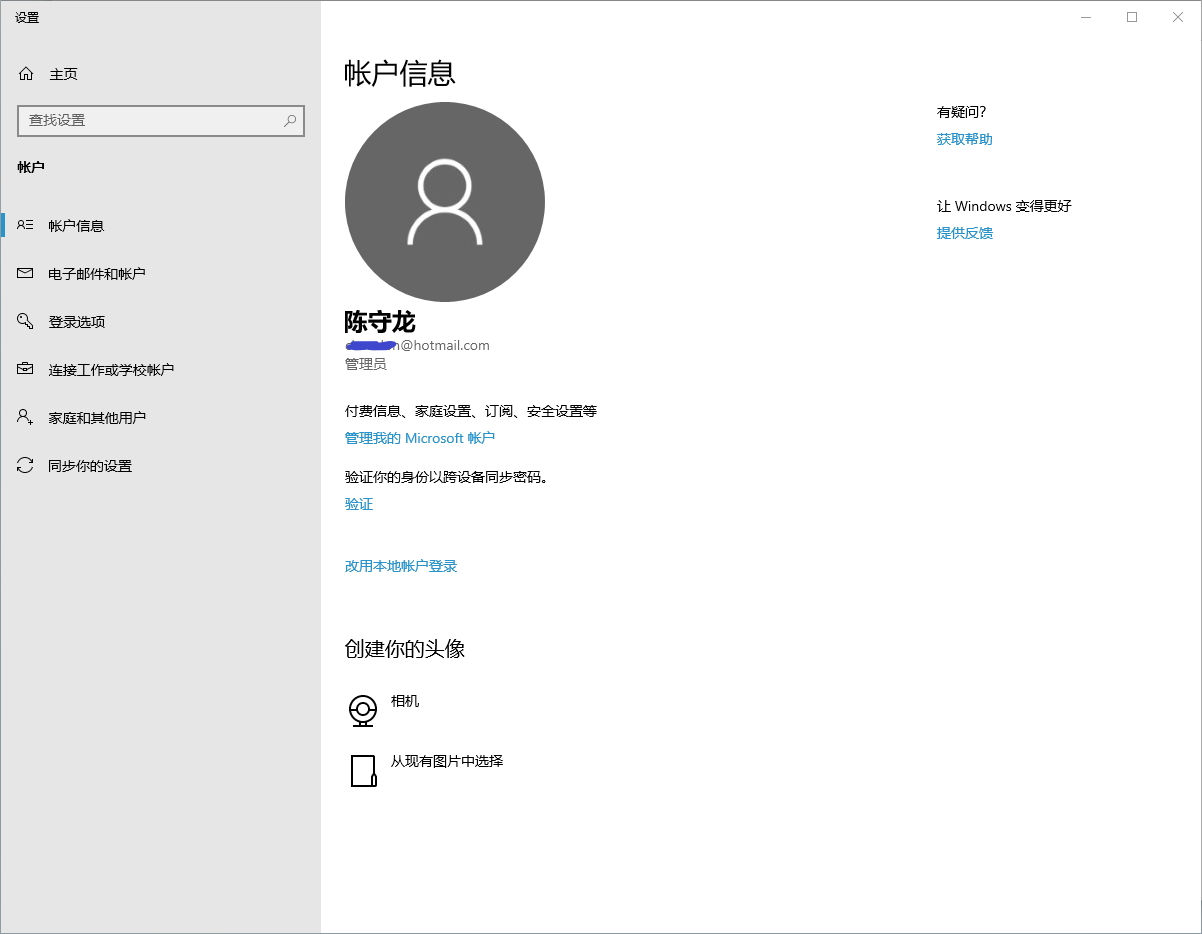The image size is (1202, 934).
Task: Select 家庭和其他用户 in the sidebar
Action: point(97,418)
